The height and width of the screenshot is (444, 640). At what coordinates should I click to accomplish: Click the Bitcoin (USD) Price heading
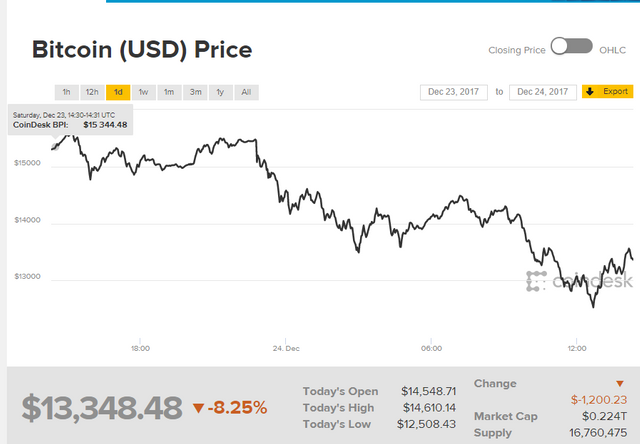142,49
